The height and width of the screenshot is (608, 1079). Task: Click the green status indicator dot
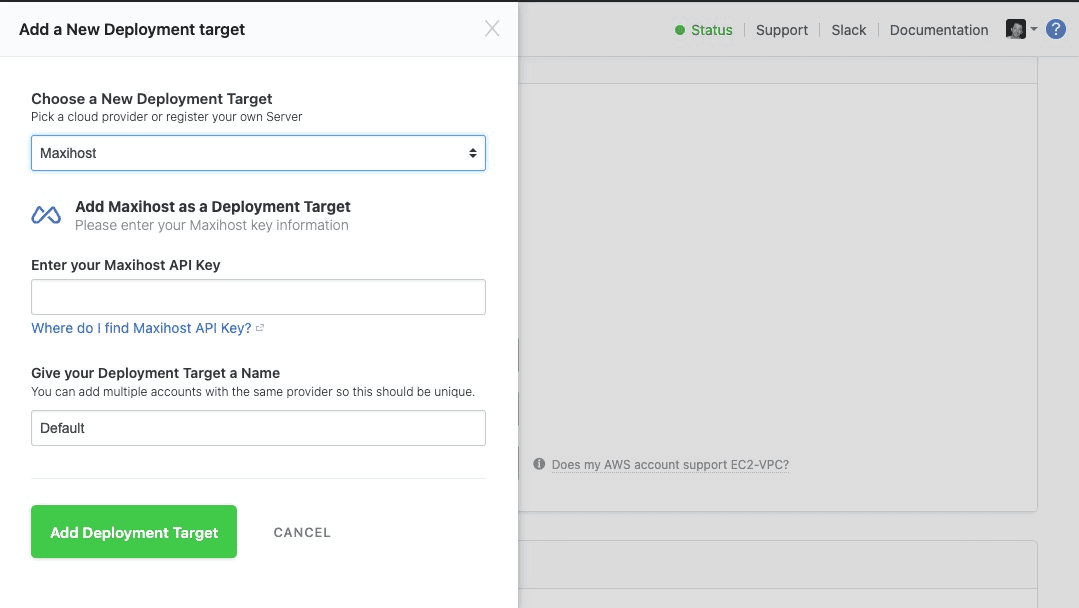point(680,30)
